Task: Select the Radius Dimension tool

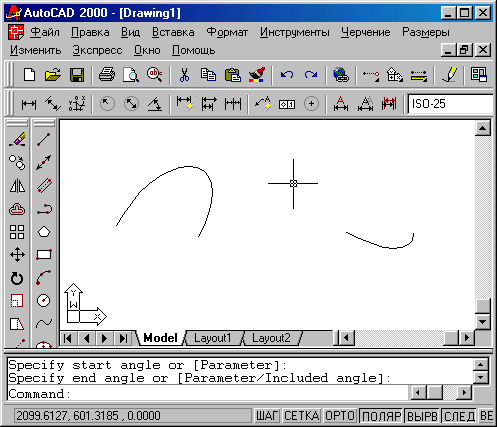Action: point(107,104)
